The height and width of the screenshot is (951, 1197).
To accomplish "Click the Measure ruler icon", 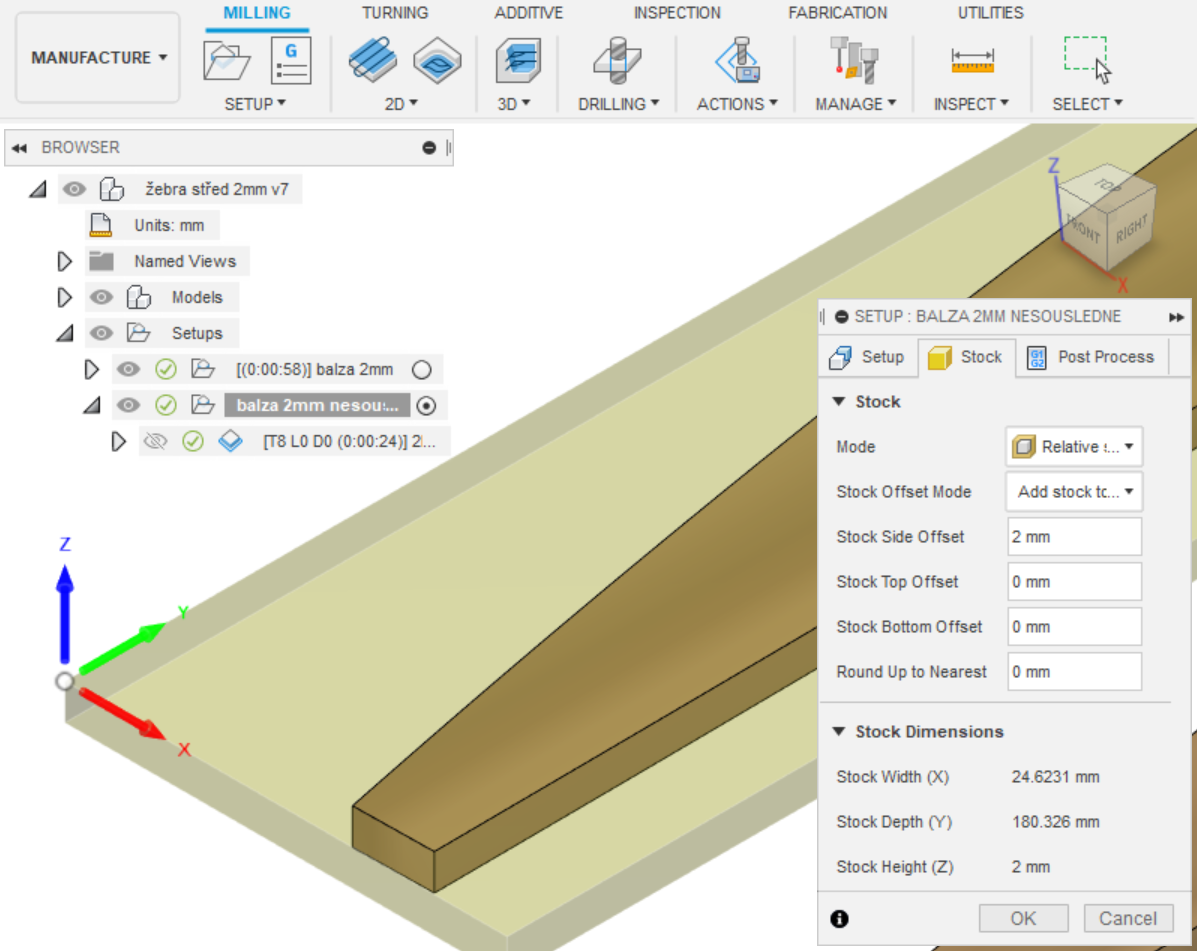I will click(971, 61).
